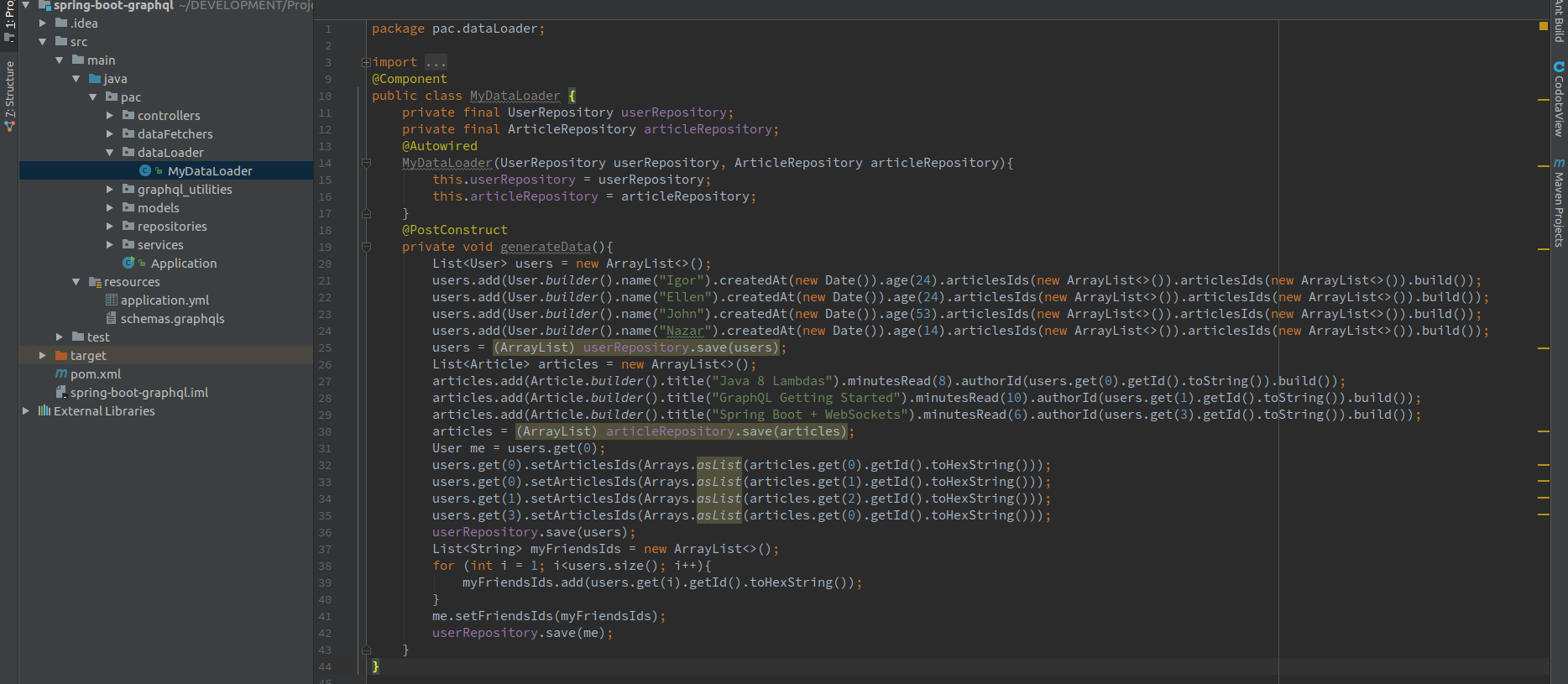Collapse the src folder

43,41
